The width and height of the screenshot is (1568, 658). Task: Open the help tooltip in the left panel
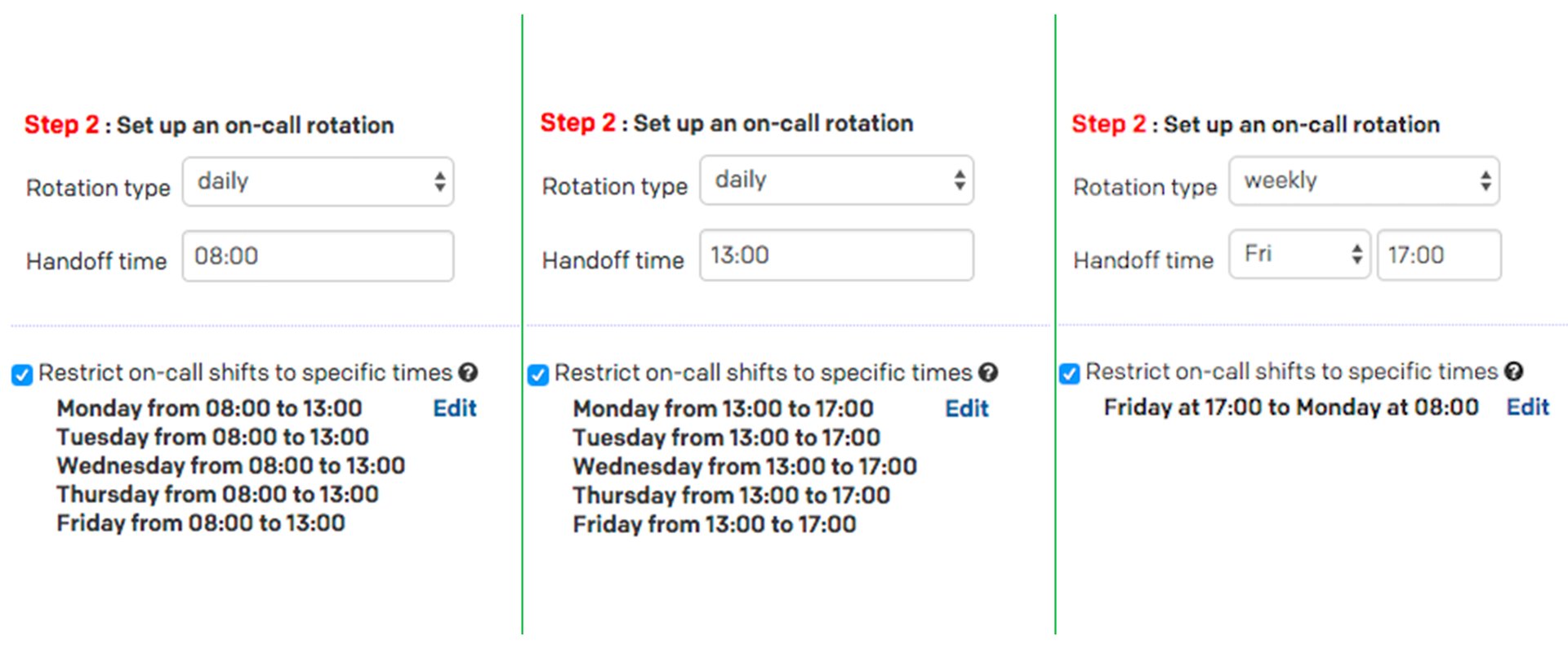(470, 372)
